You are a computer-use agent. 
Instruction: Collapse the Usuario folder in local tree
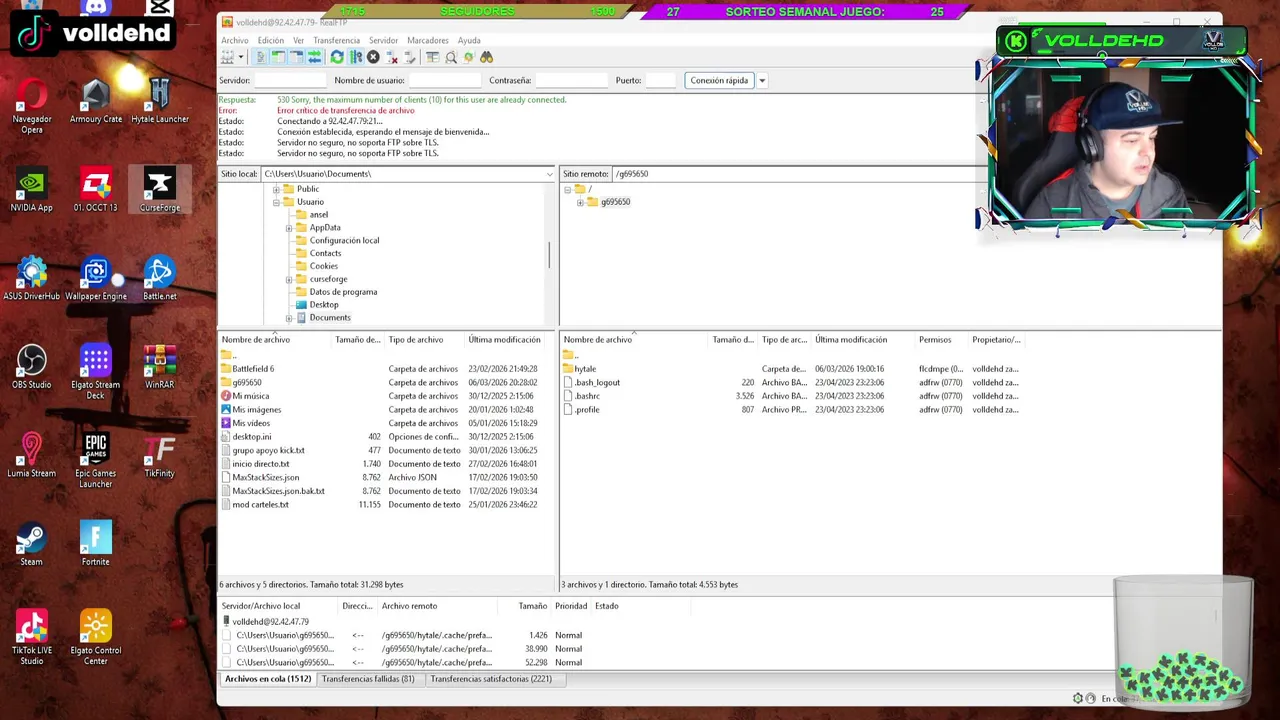(x=276, y=202)
